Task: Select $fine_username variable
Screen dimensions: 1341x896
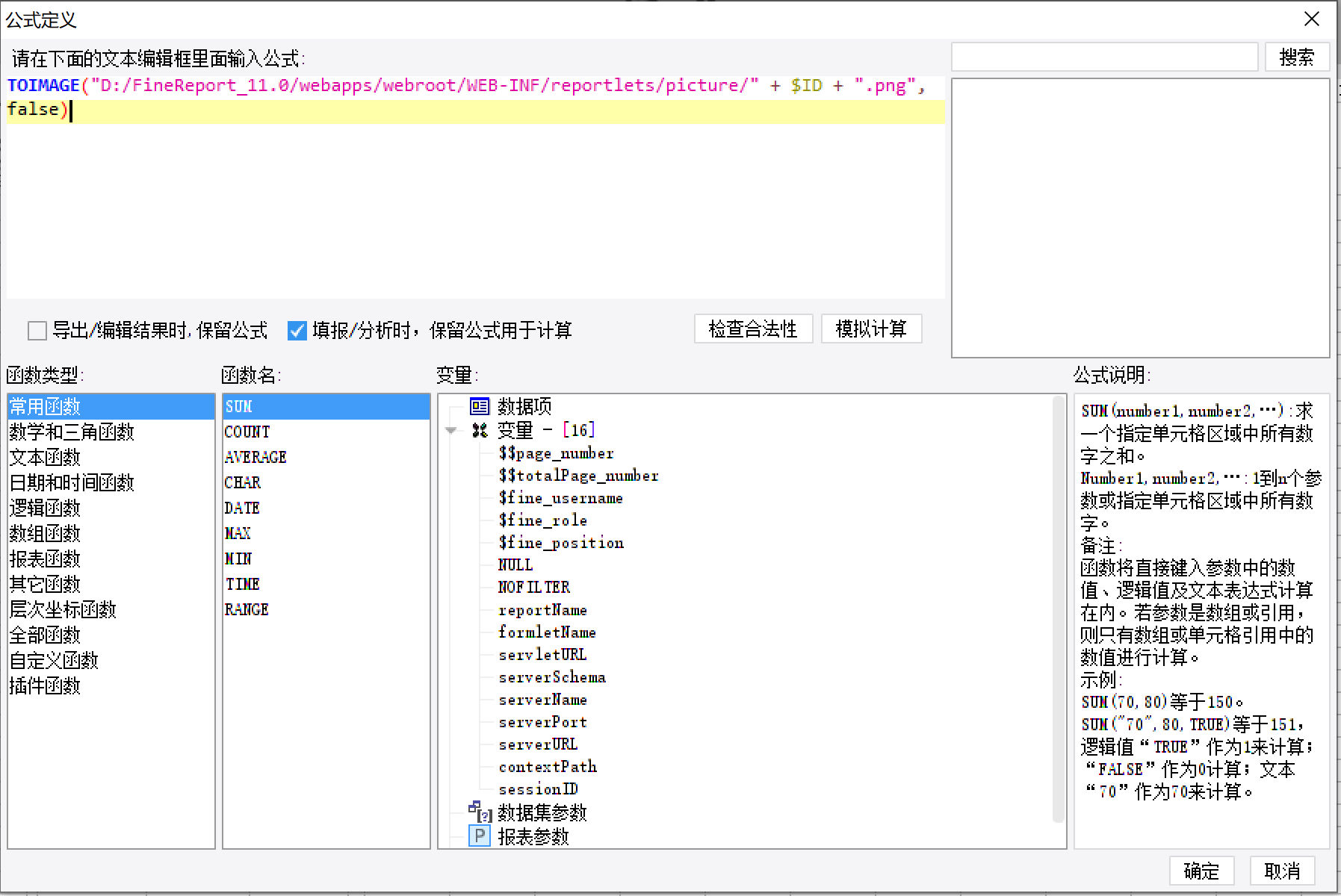Action: coord(560,498)
